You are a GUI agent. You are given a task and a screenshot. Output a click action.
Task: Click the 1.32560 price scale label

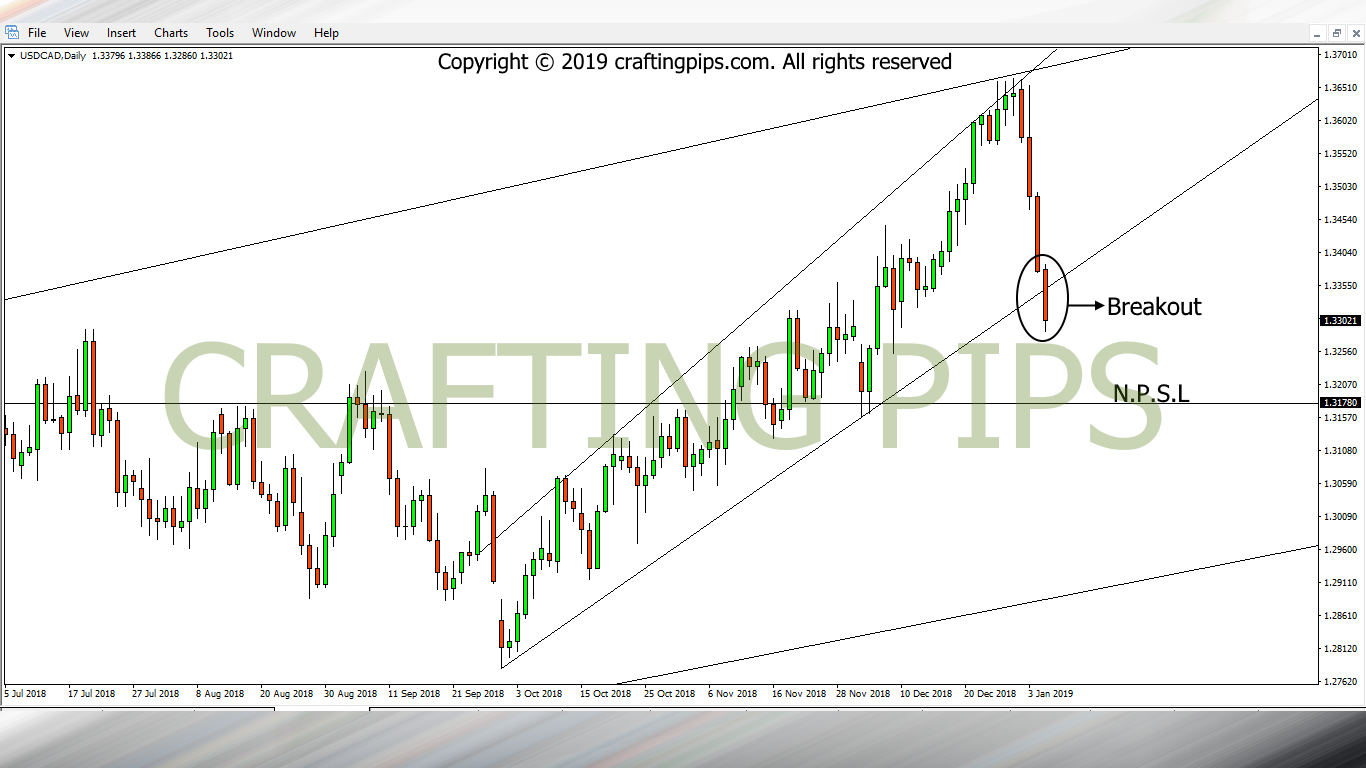pyautogui.click(x=1338, y=352)
